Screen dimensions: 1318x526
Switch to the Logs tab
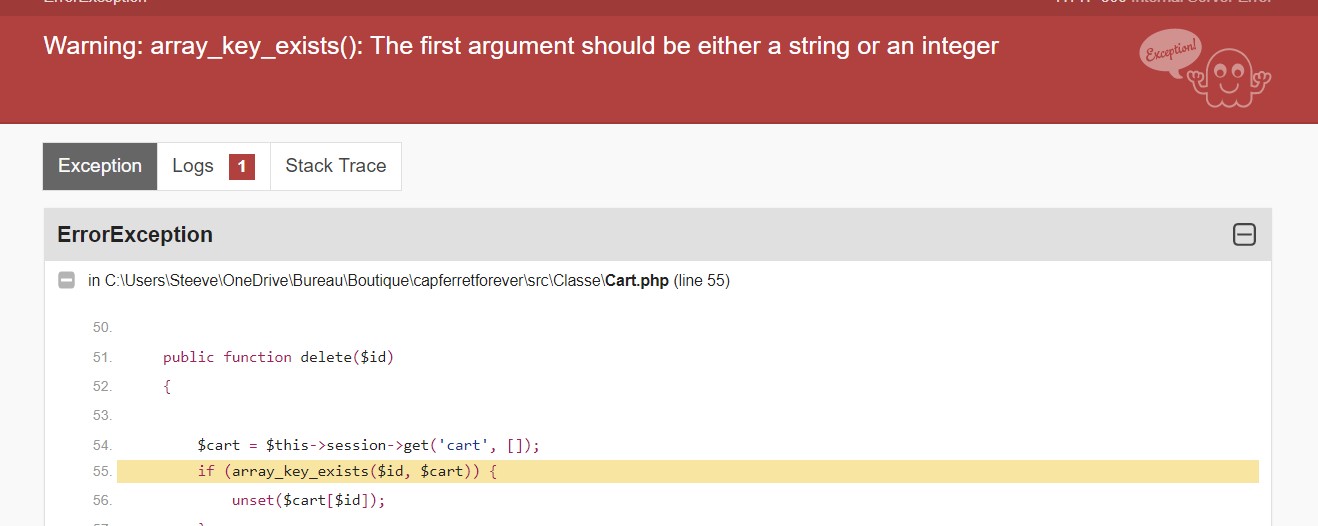(x=193, y=166)
